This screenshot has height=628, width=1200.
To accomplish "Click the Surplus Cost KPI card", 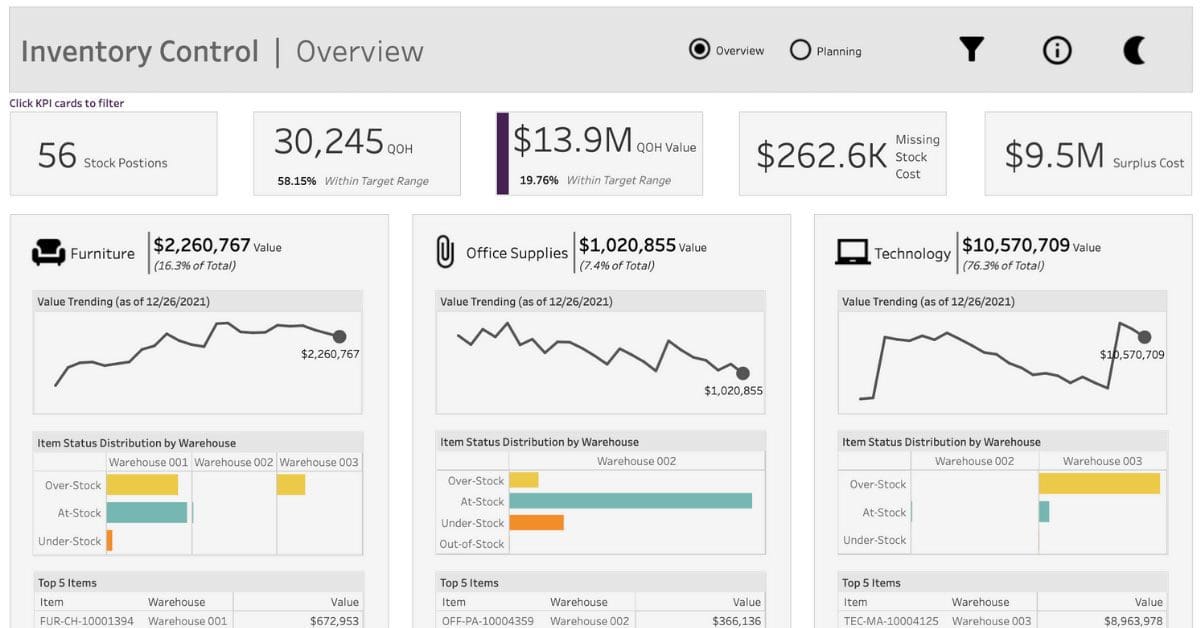I will pos(1087,152).
